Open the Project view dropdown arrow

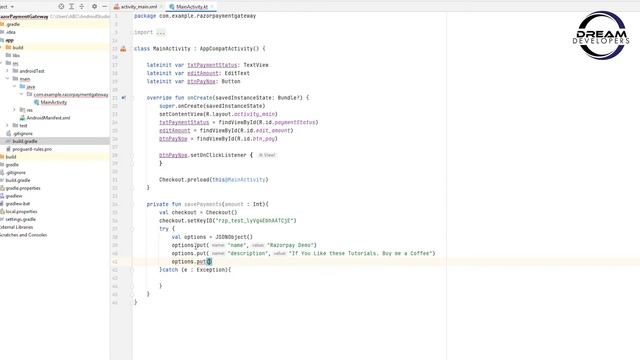(12, 7)
